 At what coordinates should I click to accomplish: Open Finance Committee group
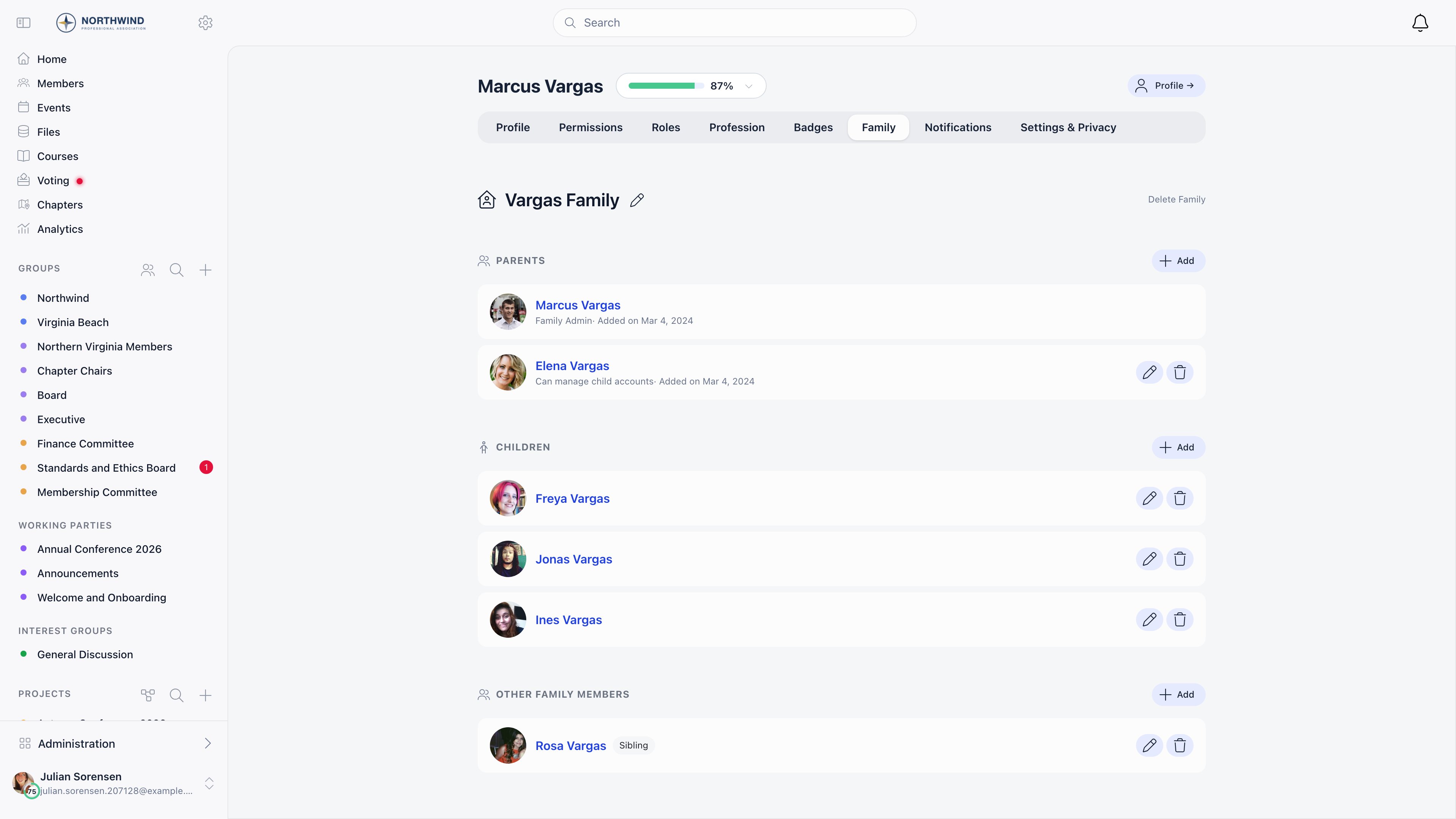(x=85, y=444)
